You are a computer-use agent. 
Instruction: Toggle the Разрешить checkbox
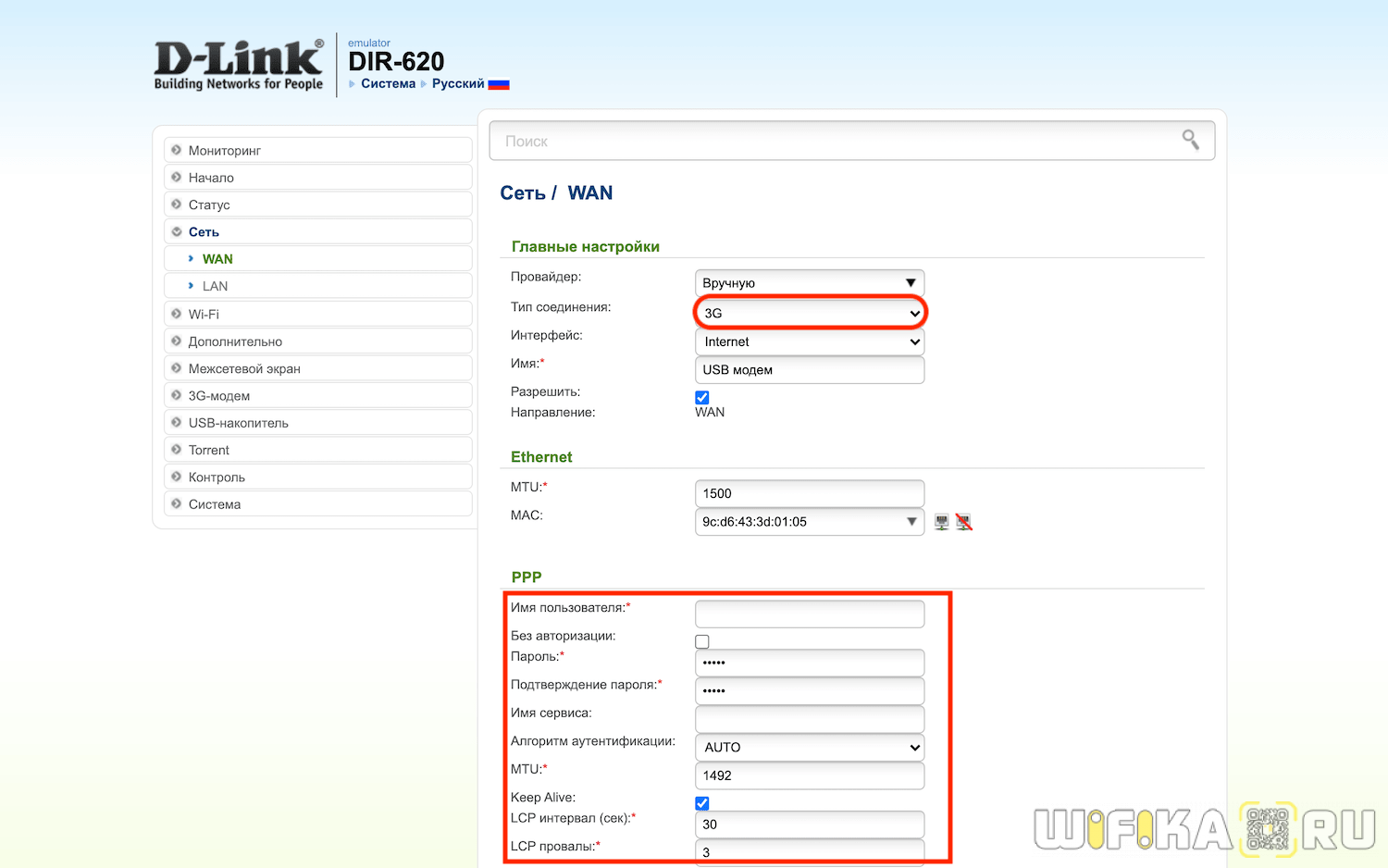(x=702, y=397)
